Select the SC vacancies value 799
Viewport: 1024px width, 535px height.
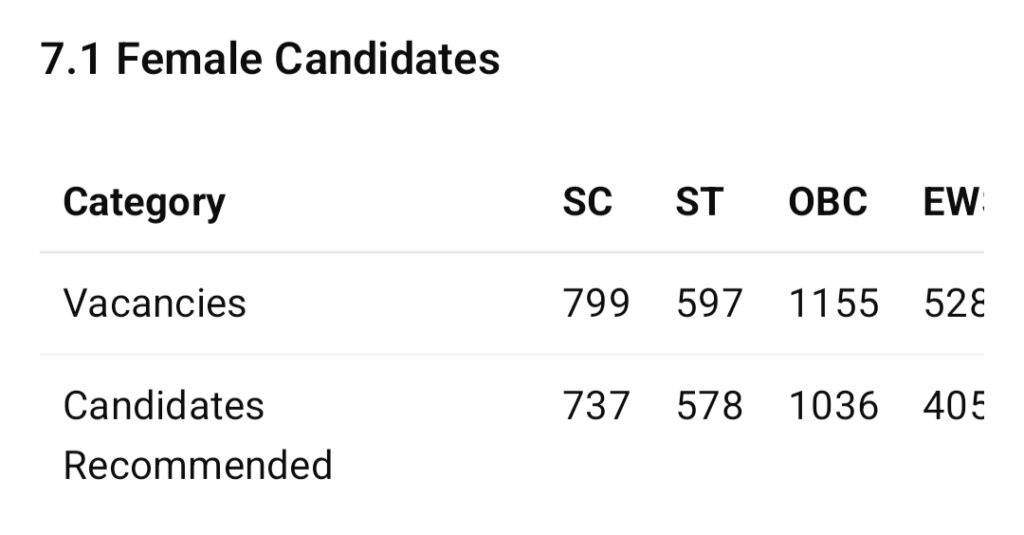pos(596,303)
